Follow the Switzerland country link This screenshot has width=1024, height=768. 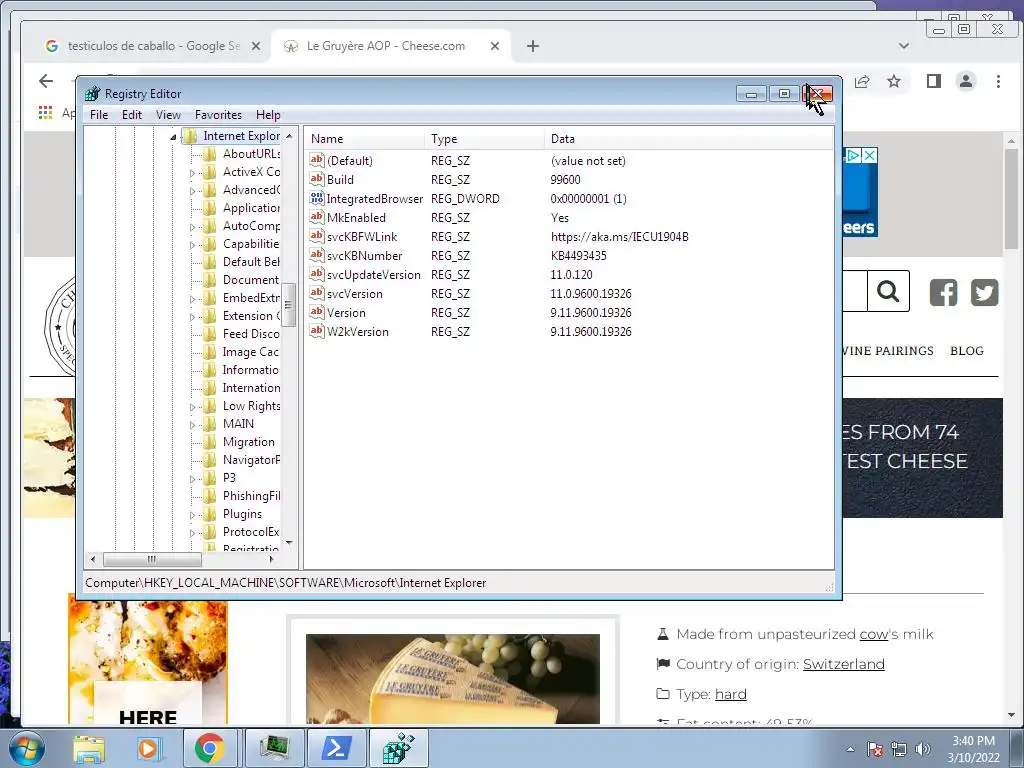[x=844, y=664]
